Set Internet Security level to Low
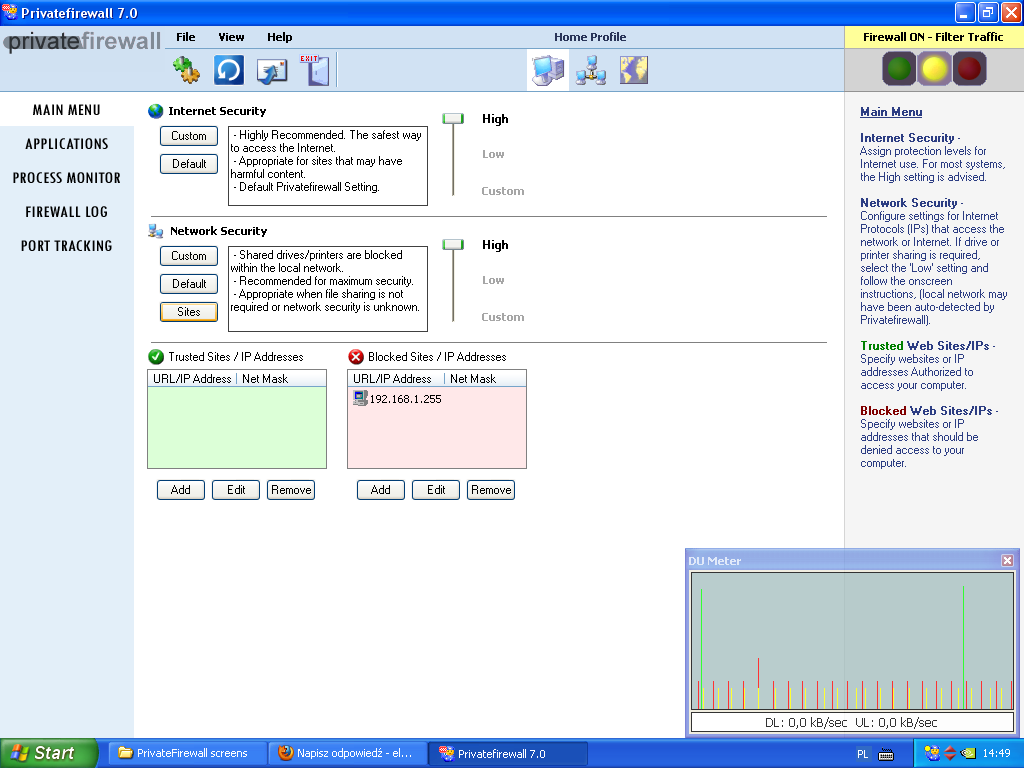The image size is (1024, 768). click(x=493, y=154)
